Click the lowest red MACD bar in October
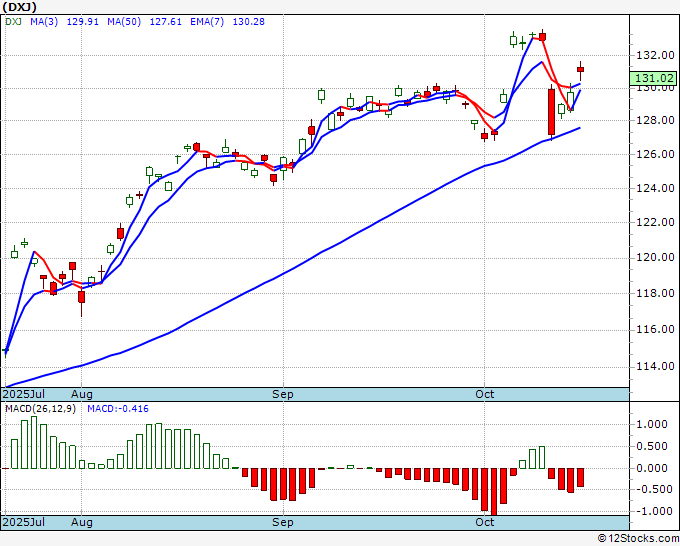680x546 pixels. click(494, 491)
